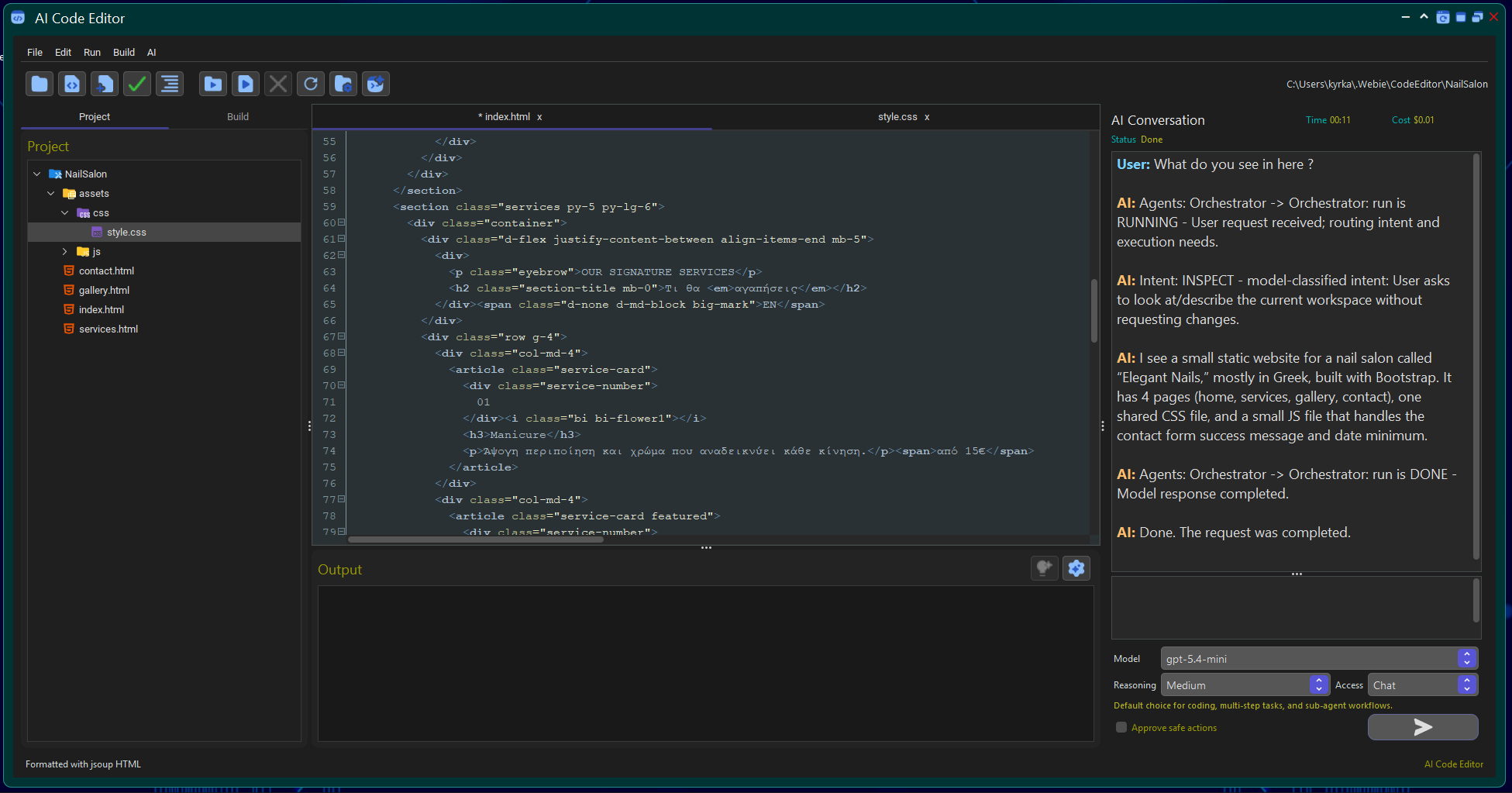Send the AI message with the arrow button
This screenshot has width=1512, height=793.
coord(1423,727)
